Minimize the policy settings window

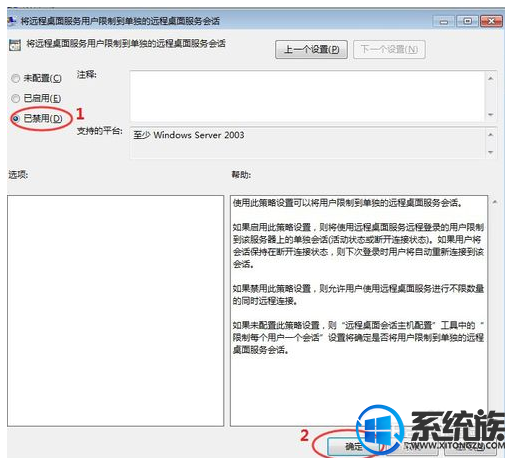(x=444, y=22)
